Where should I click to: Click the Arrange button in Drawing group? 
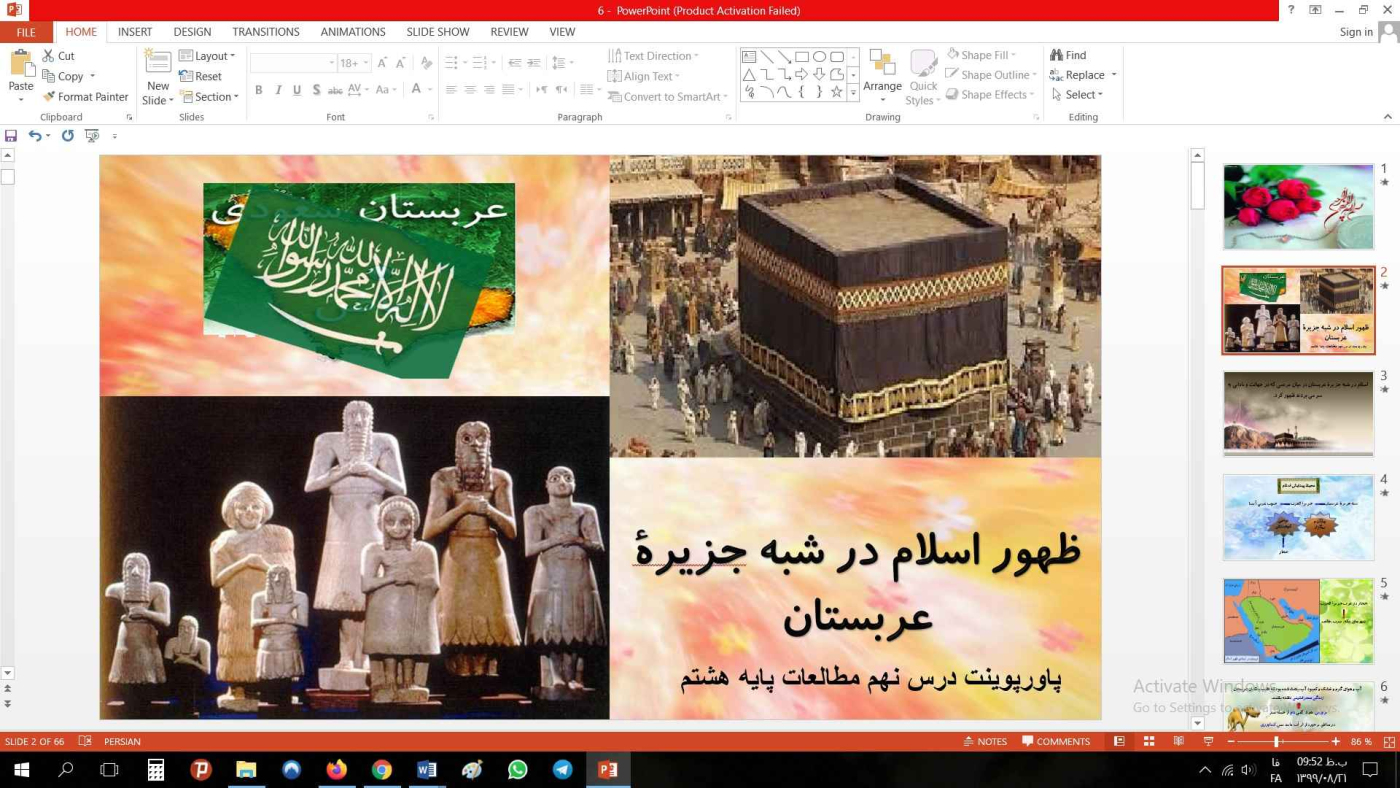[x=882, y=74]
